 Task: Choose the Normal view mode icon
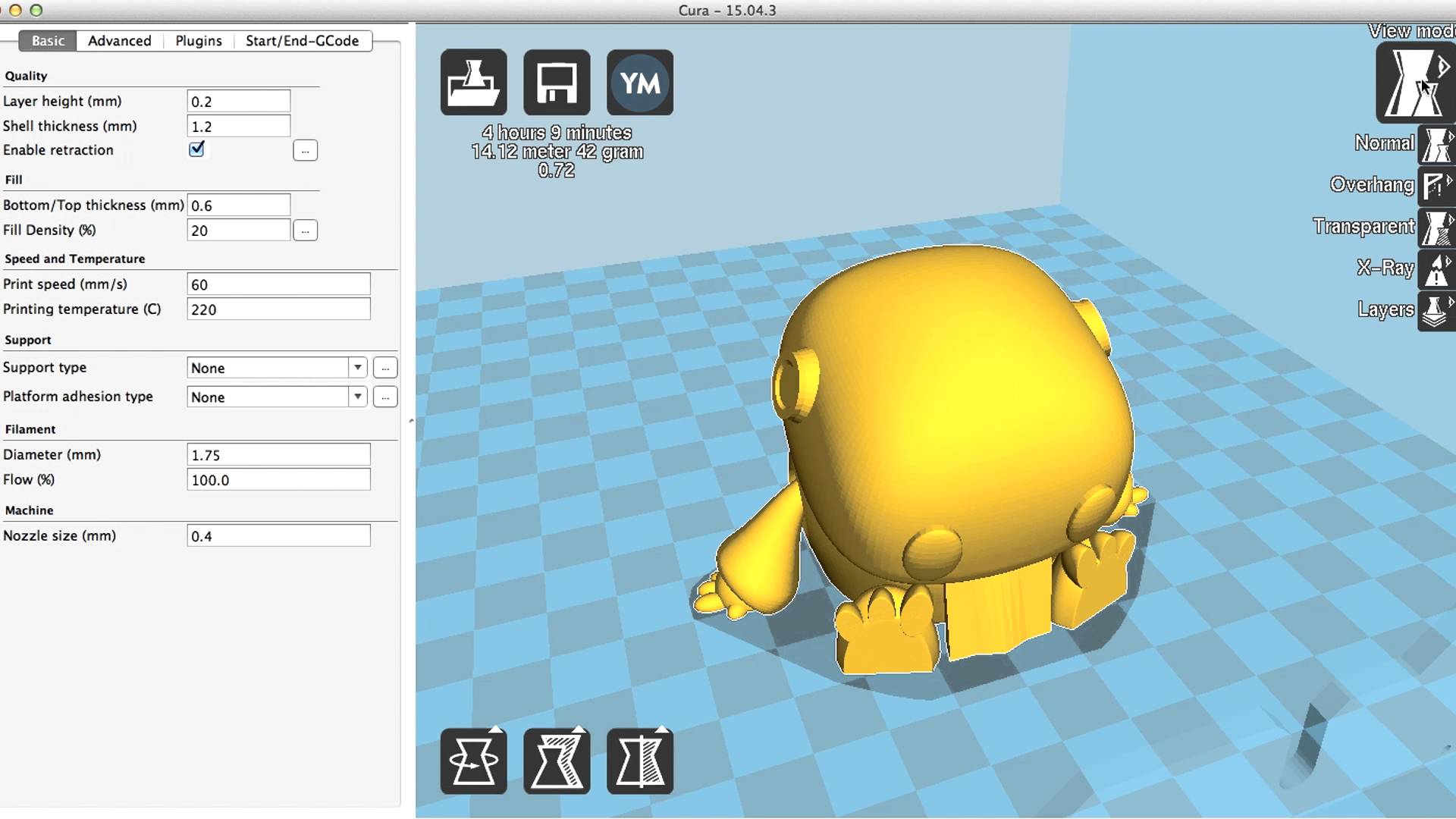click(x=1436, y=144)
